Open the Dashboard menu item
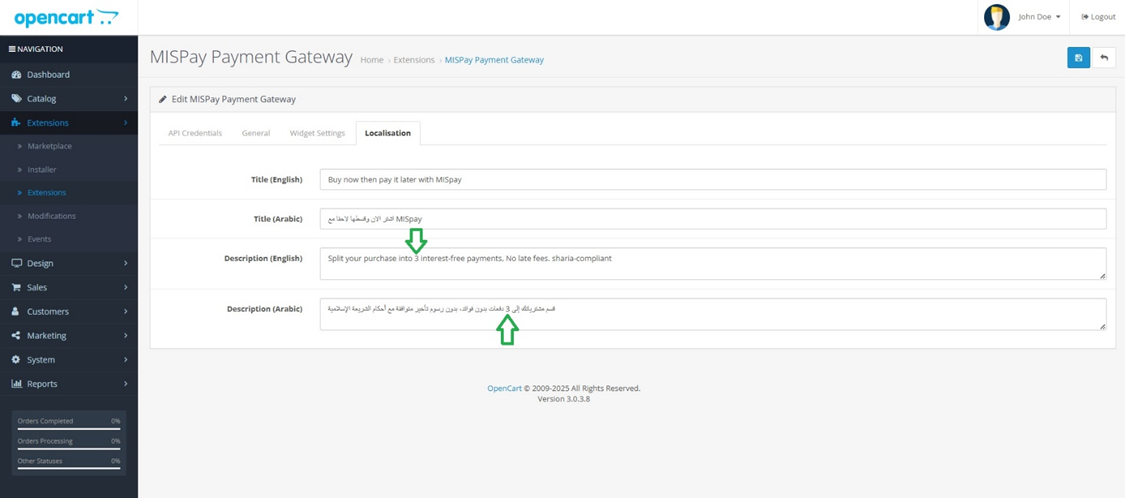 click(x=69, y=75)
